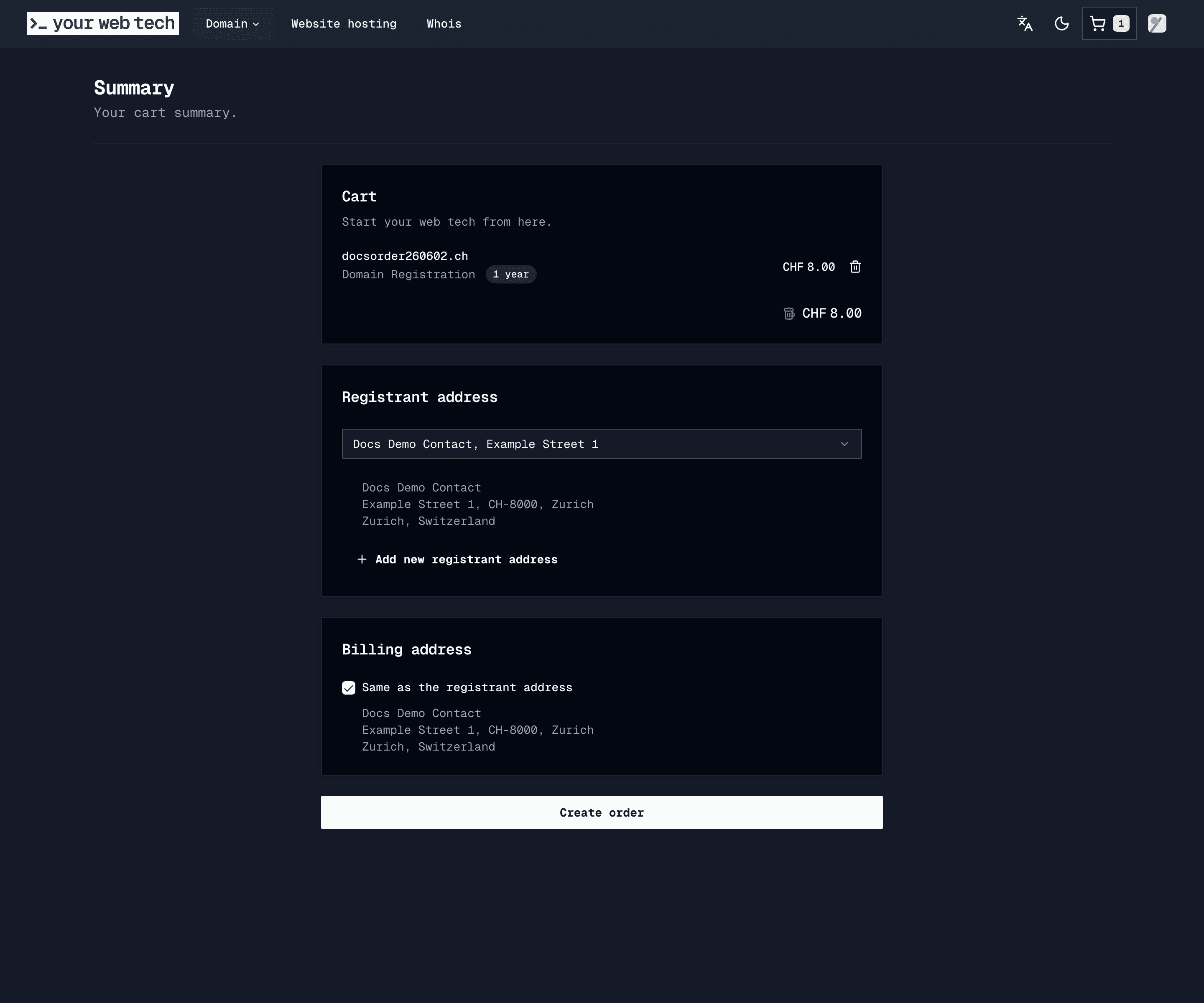Click the 1 year badge
The image size is (1204, 1003).
click(x=511, y=274)
